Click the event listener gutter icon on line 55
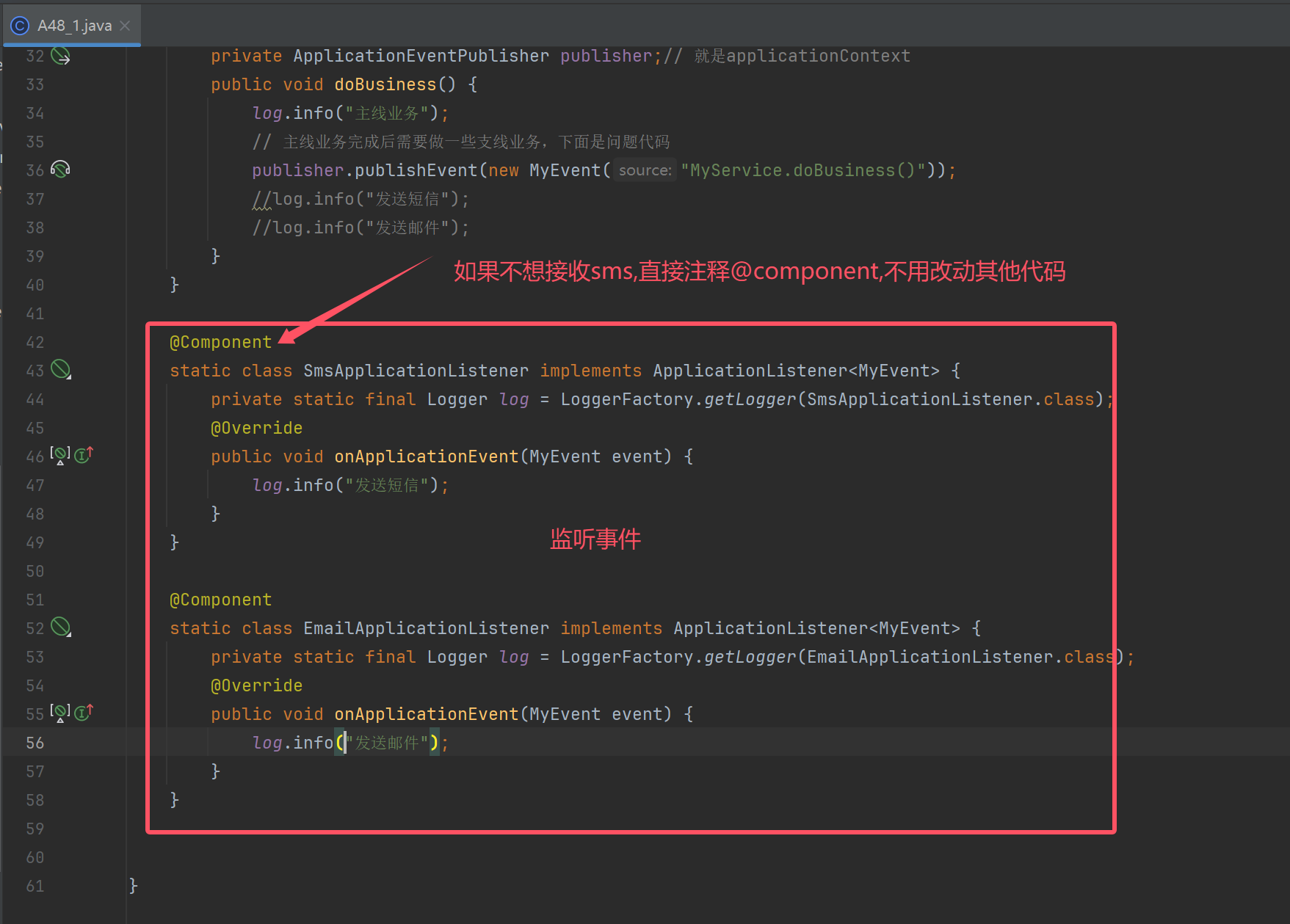The width and height of the screenshot is (1290, 924). [60, 712]
